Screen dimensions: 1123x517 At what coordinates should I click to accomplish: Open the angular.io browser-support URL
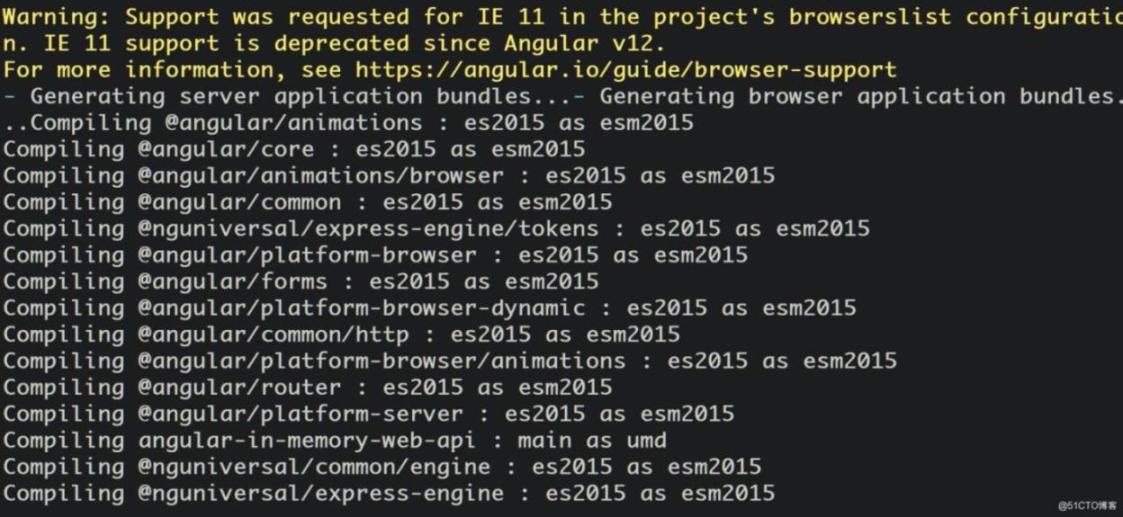point(625,70)
